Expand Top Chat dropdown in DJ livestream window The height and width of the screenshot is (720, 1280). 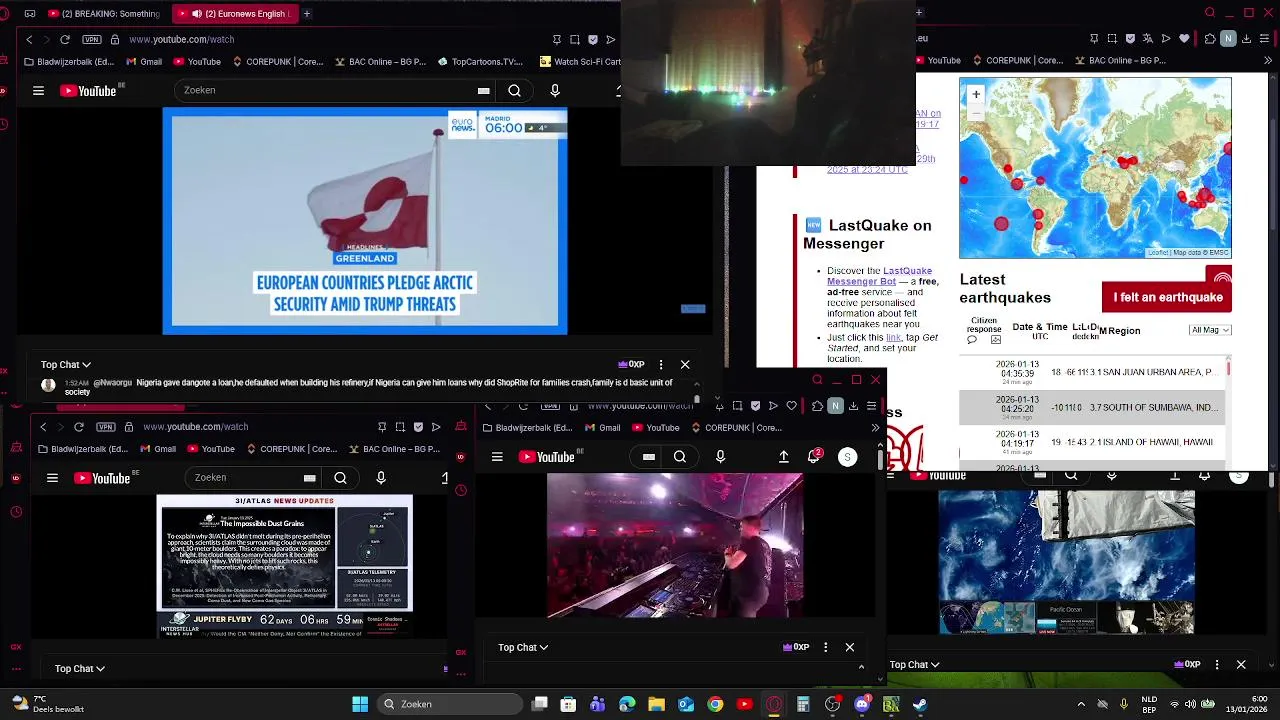[523, 648]
